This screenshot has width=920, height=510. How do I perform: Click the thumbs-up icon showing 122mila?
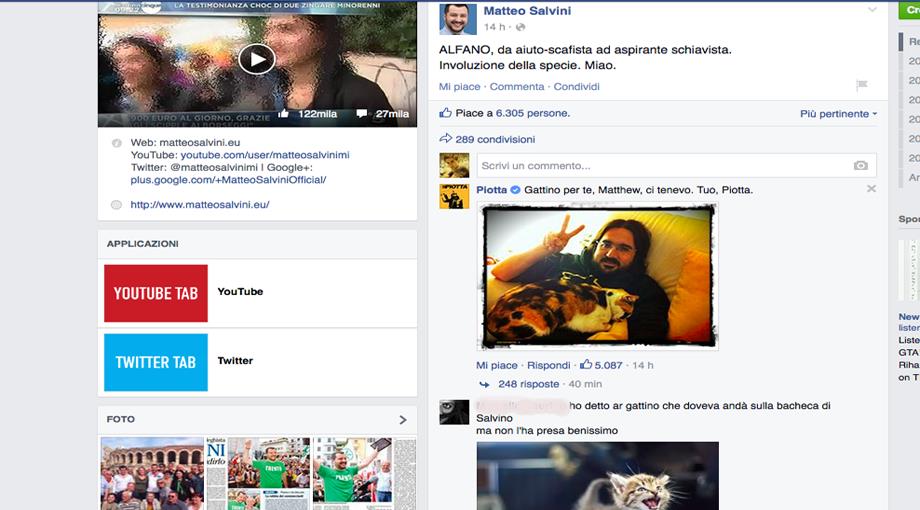coord(283,114)
